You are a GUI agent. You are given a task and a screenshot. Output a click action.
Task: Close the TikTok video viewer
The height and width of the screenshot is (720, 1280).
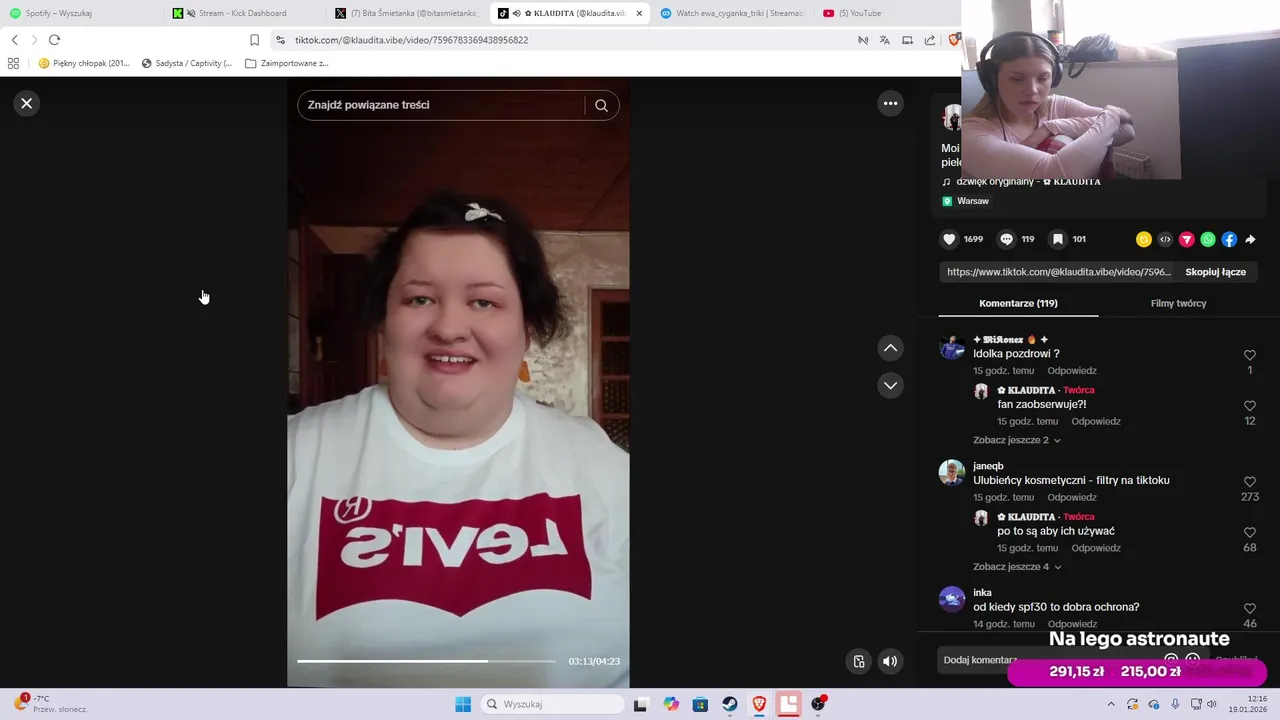[27, 103]
